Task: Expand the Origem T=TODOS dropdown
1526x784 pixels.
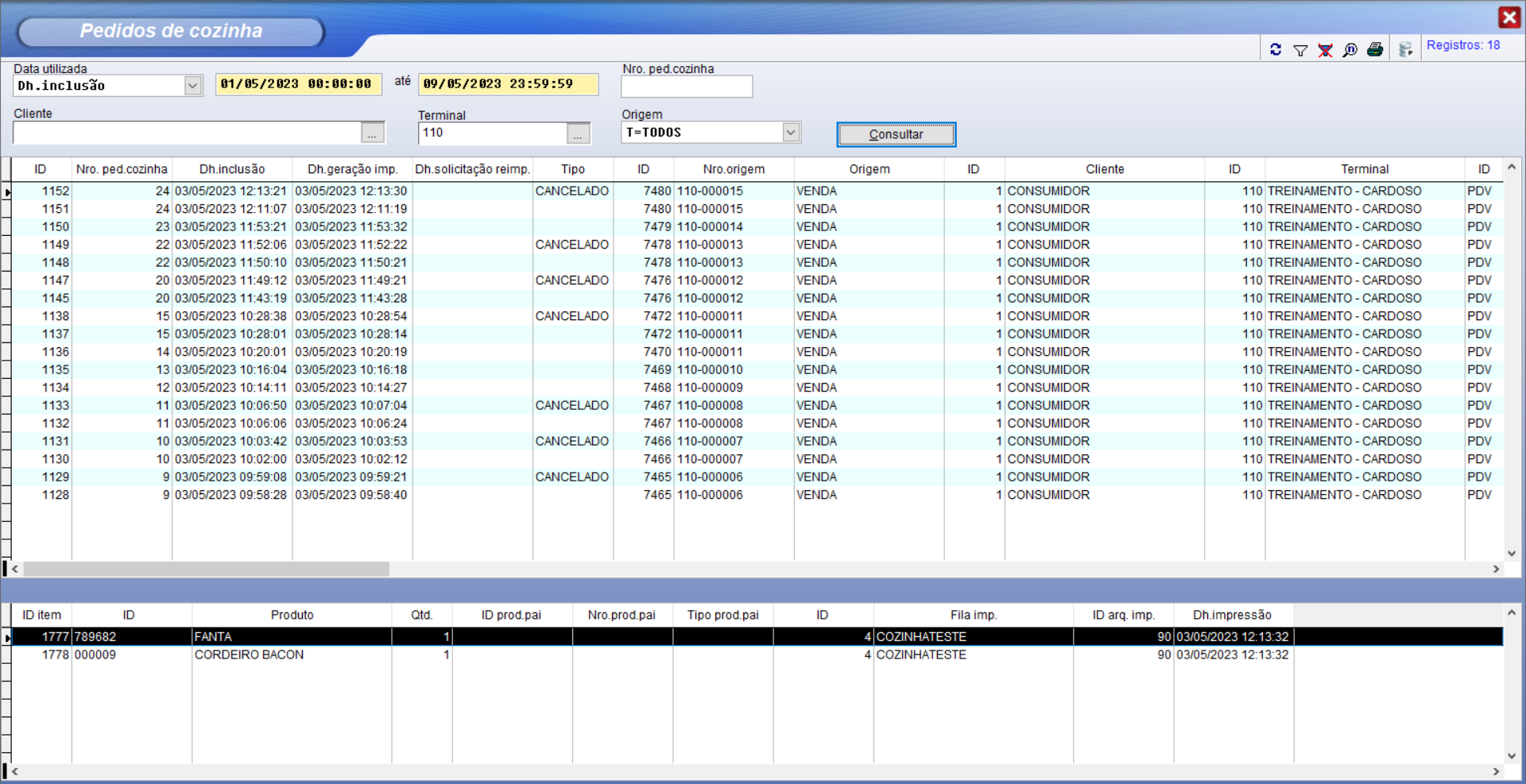Action: coord(791,133)
